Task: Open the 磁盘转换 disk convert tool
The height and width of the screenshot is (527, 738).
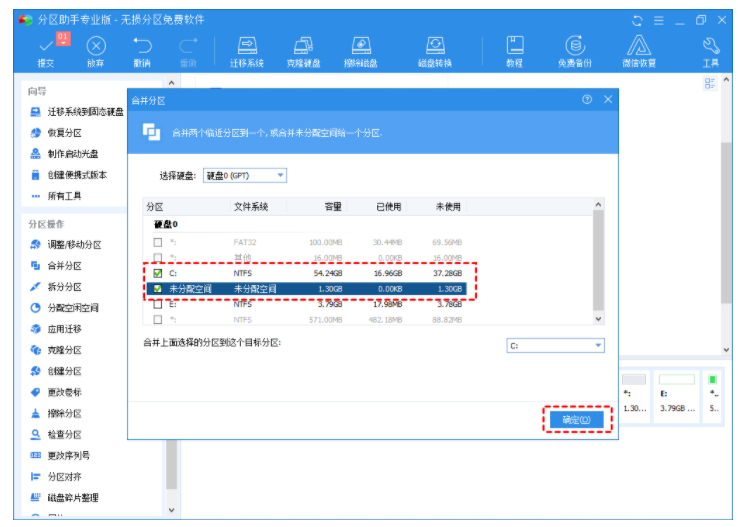Action: 435,50
